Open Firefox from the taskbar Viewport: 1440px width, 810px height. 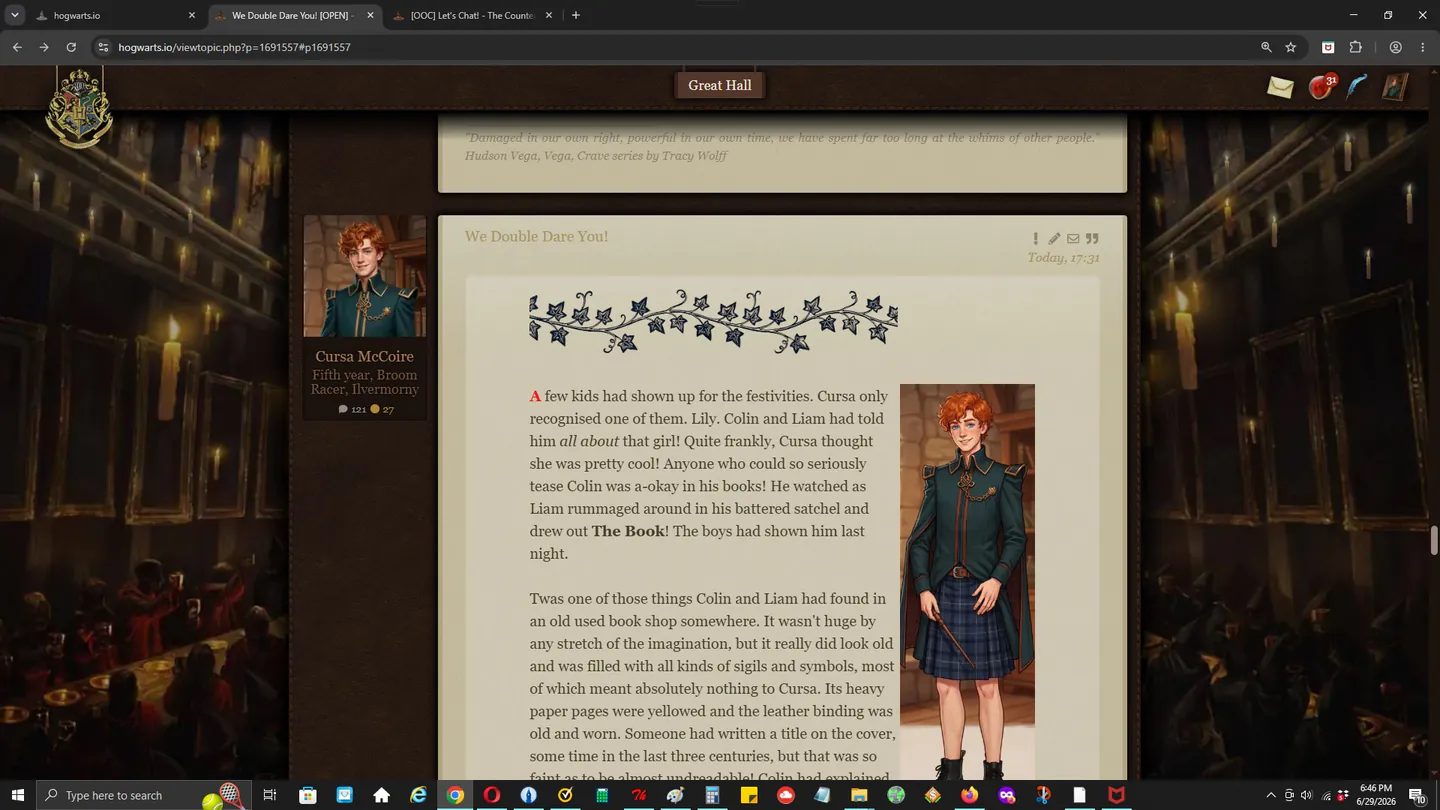coord(969,795)
